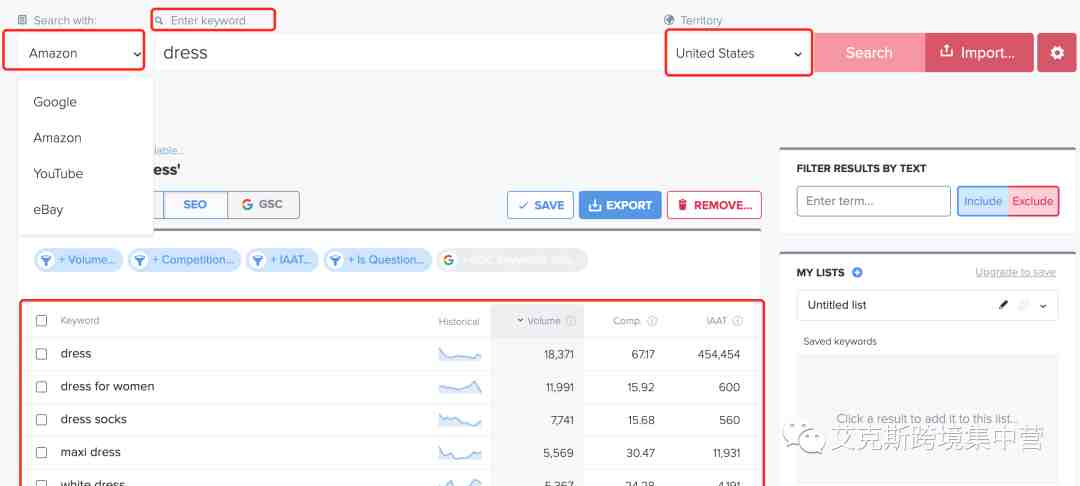1080x486 pixels.
Task: Click the info icon beside Comp.
Action: pyautogui.click(x=652, y=321)
